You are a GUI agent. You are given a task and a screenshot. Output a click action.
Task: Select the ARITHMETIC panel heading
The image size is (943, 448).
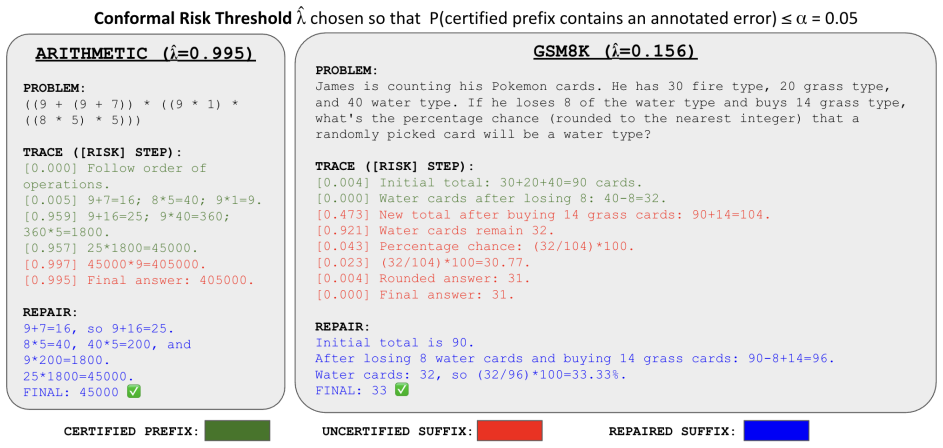tap(146, 54)
